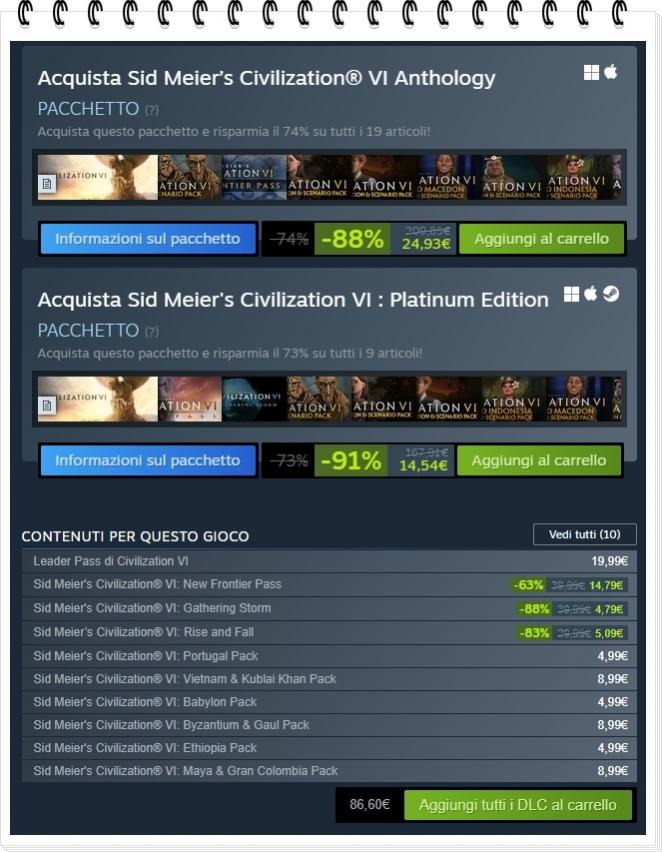662x852 pixels.
Task: Click the Windows icon on the Platinum Edition
Action: pos(571,295)
